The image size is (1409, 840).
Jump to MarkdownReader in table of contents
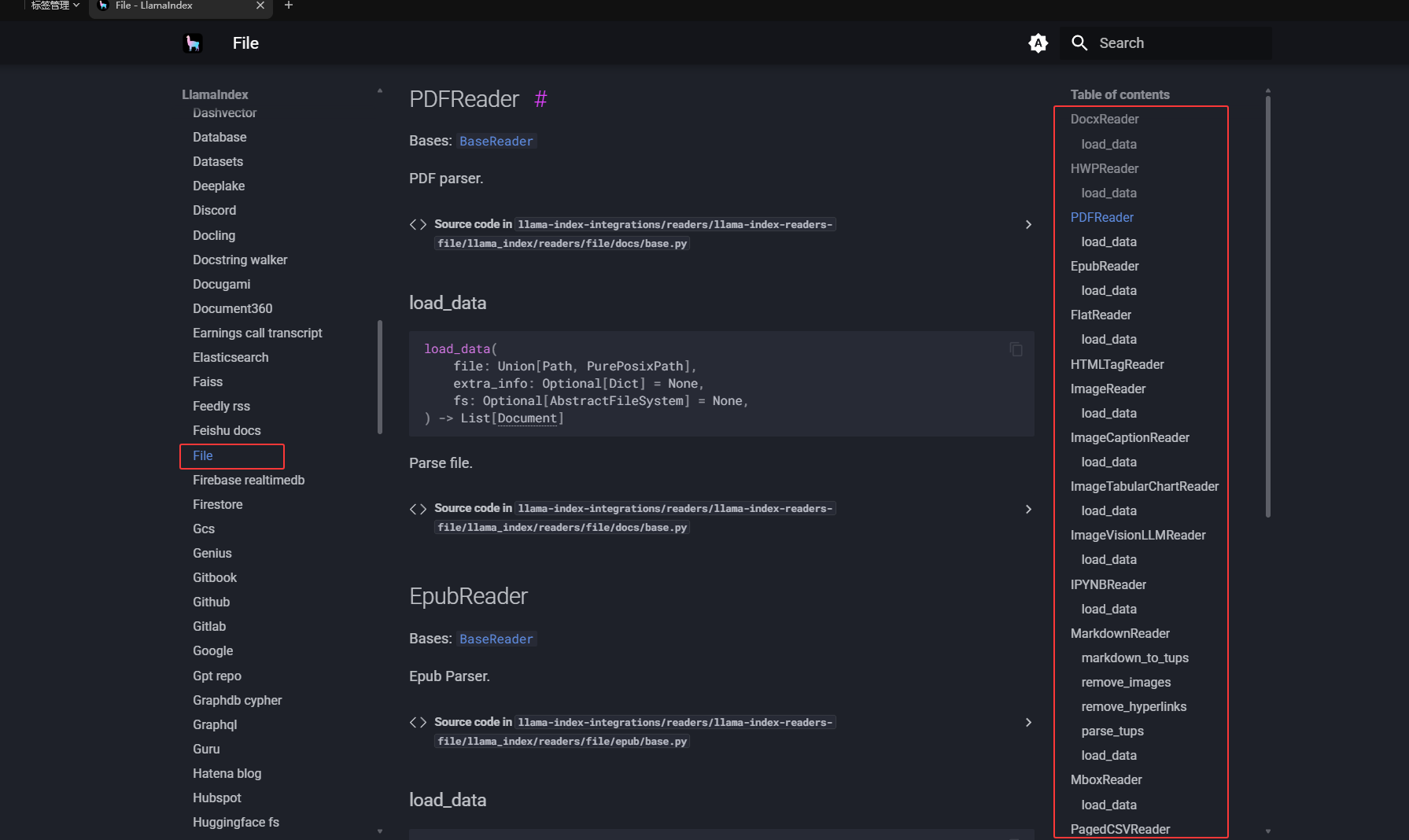tap(1120, 633)
